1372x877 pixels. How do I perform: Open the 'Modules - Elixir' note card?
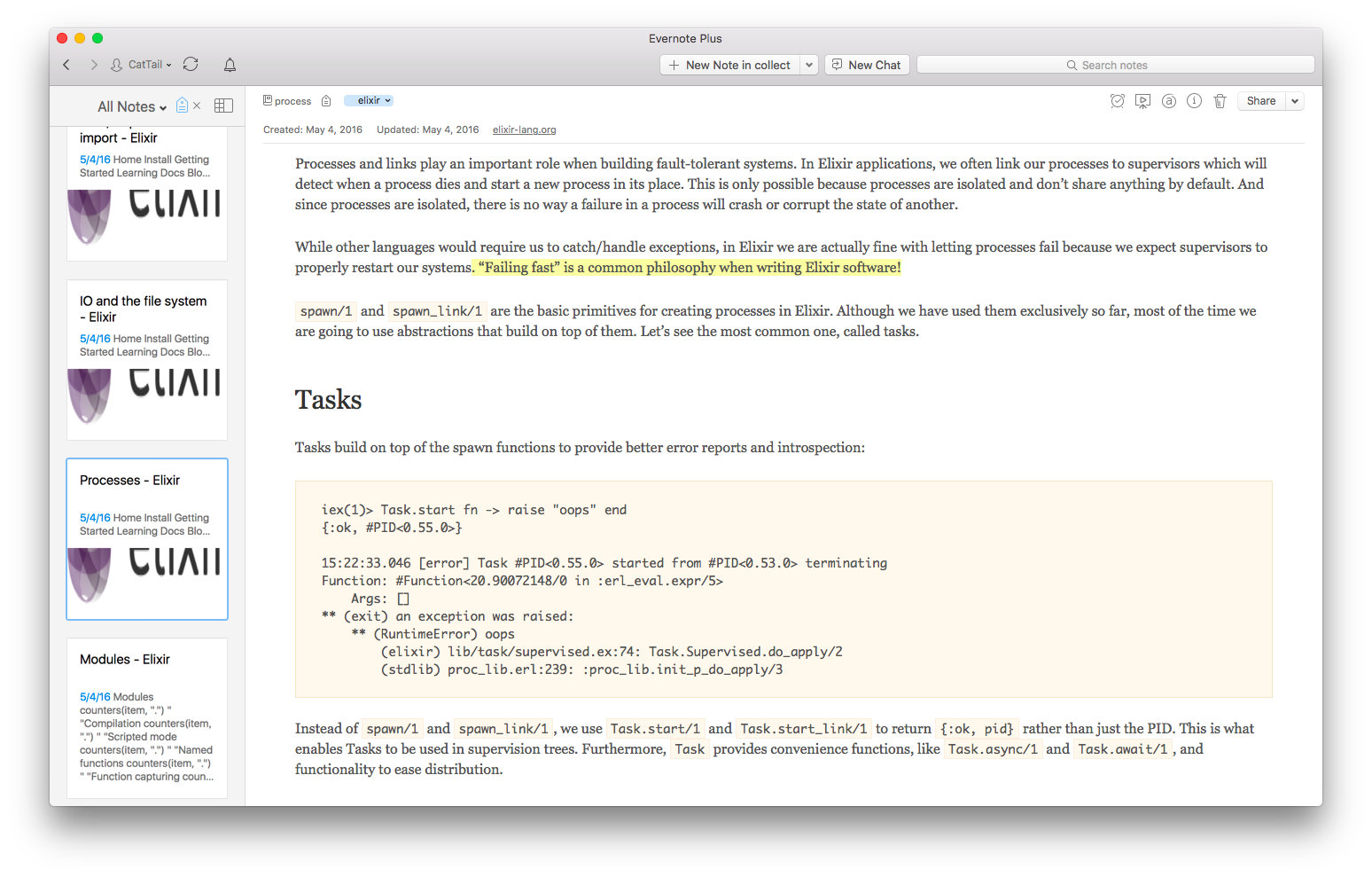click(147, 718)
